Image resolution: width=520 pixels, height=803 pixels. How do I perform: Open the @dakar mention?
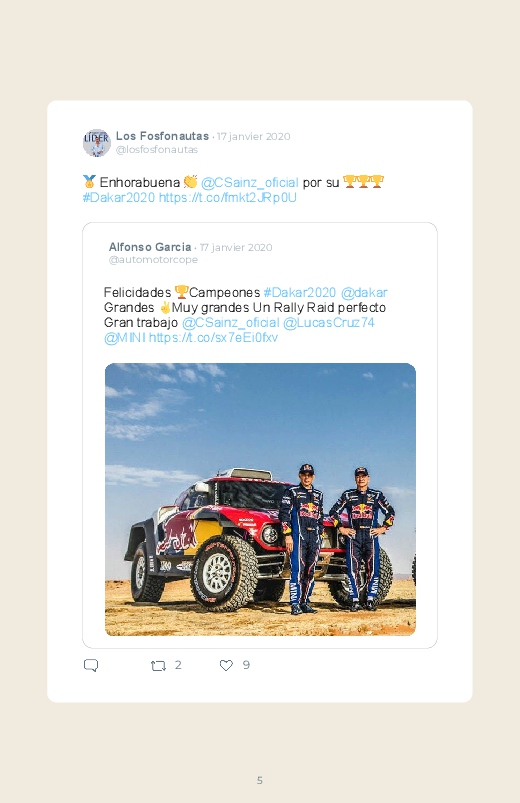click(364, 292)
